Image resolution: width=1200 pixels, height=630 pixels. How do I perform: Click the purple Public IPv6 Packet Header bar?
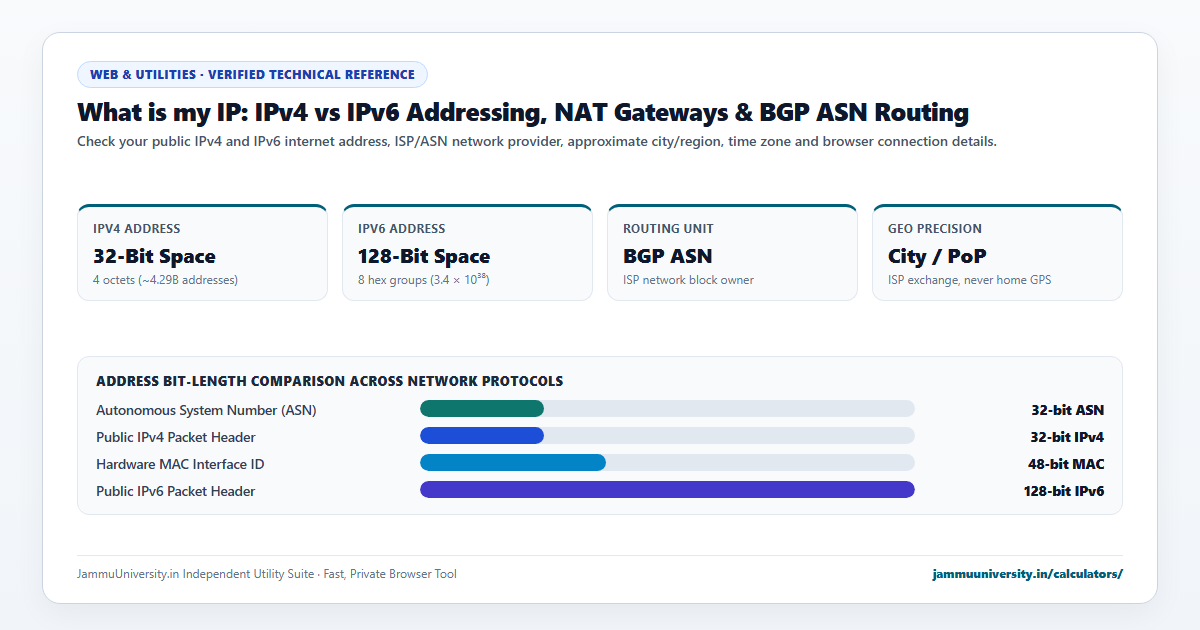tap(667, 490)
